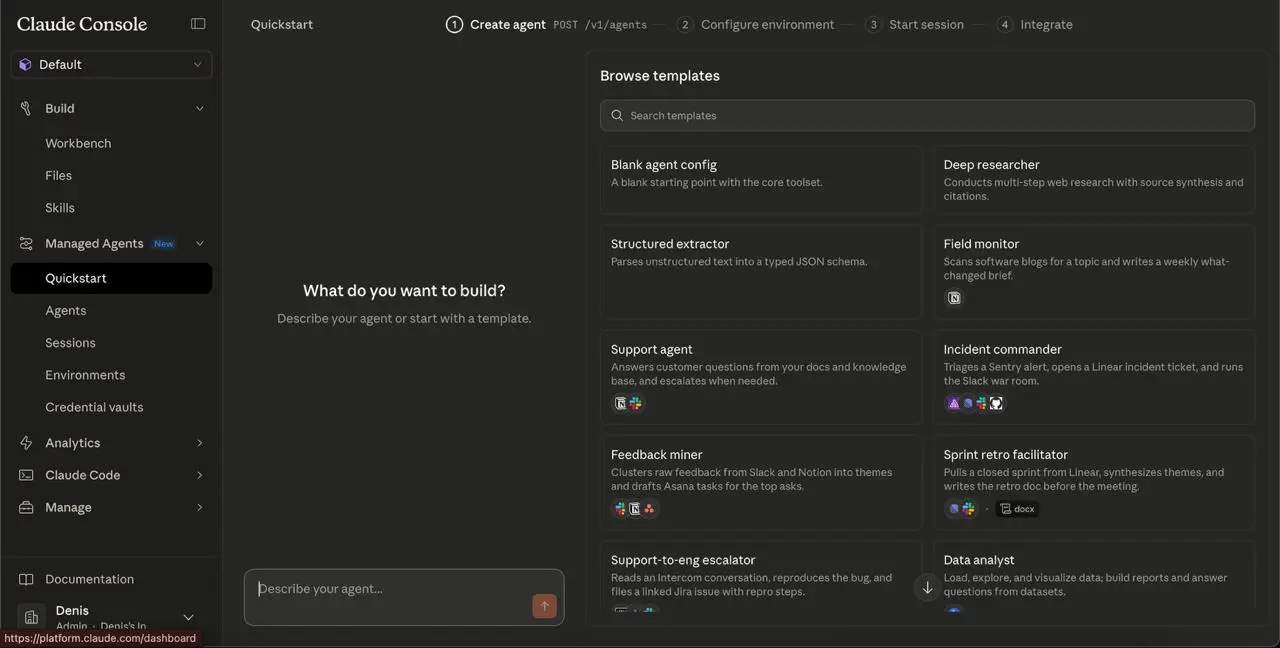Select the Field monitor template
This screenshot has width=1280, height=648.
tap(1094, 272)
